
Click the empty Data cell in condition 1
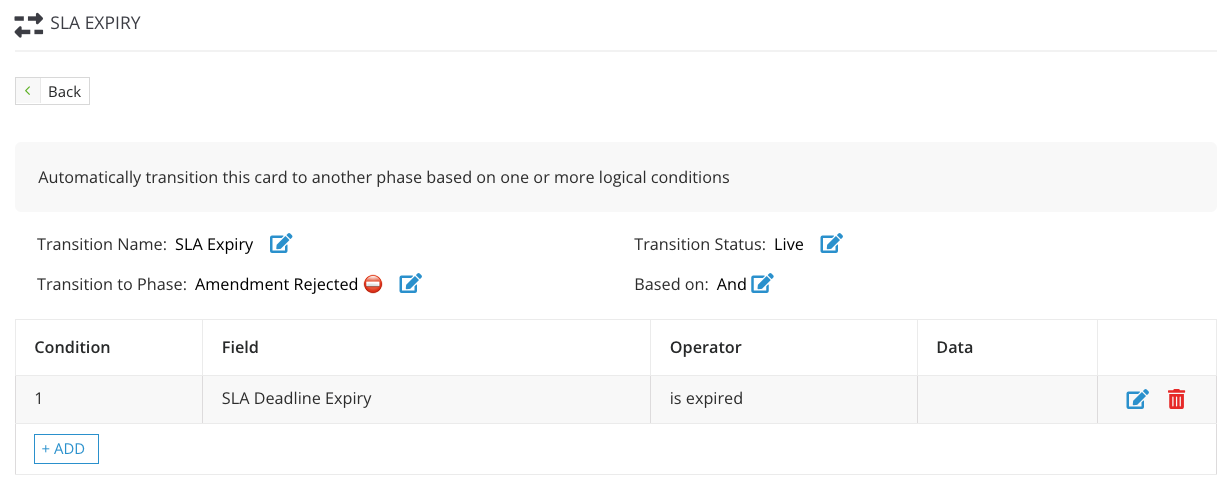(x=1007, y=399)
